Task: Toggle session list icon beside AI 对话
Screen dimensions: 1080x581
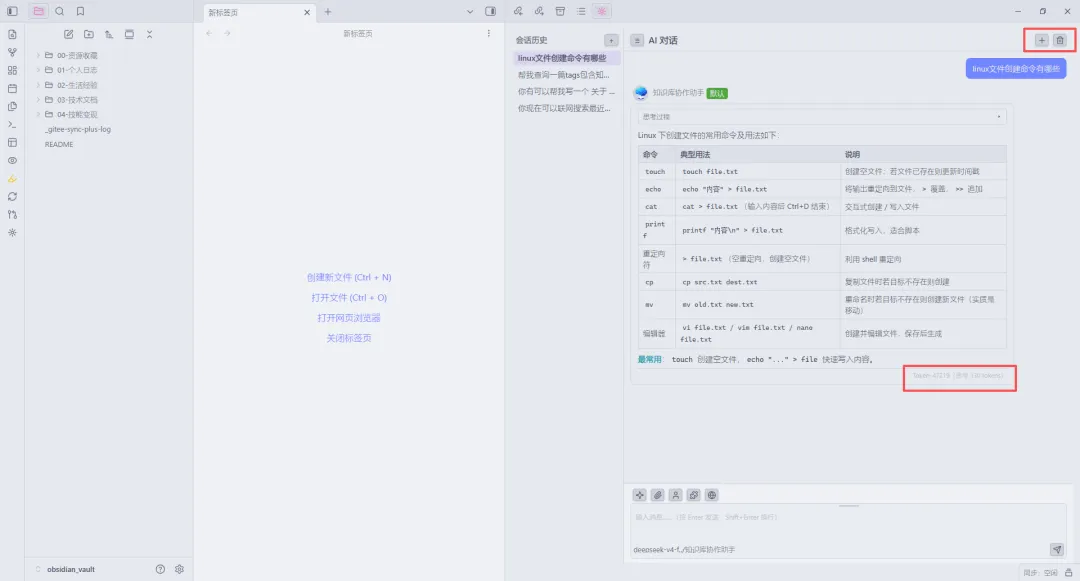Action: click(637, 41)
